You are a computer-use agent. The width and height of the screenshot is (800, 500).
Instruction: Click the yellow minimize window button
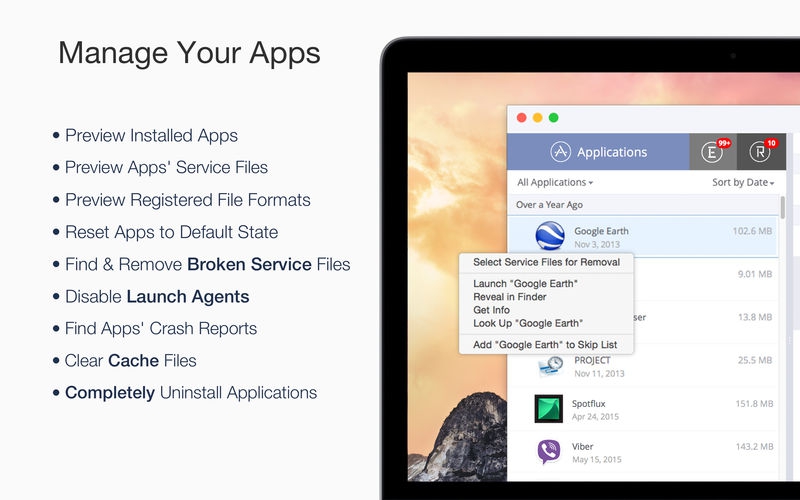point(537,118)
